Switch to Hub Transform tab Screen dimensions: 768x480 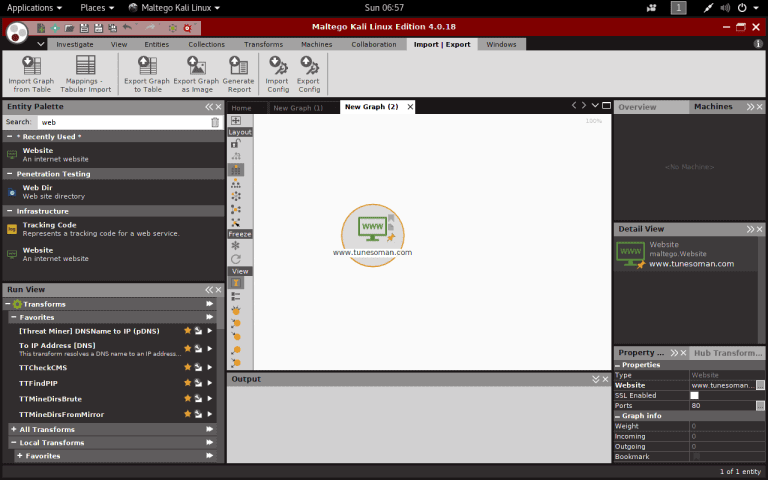tap(728, 353)
